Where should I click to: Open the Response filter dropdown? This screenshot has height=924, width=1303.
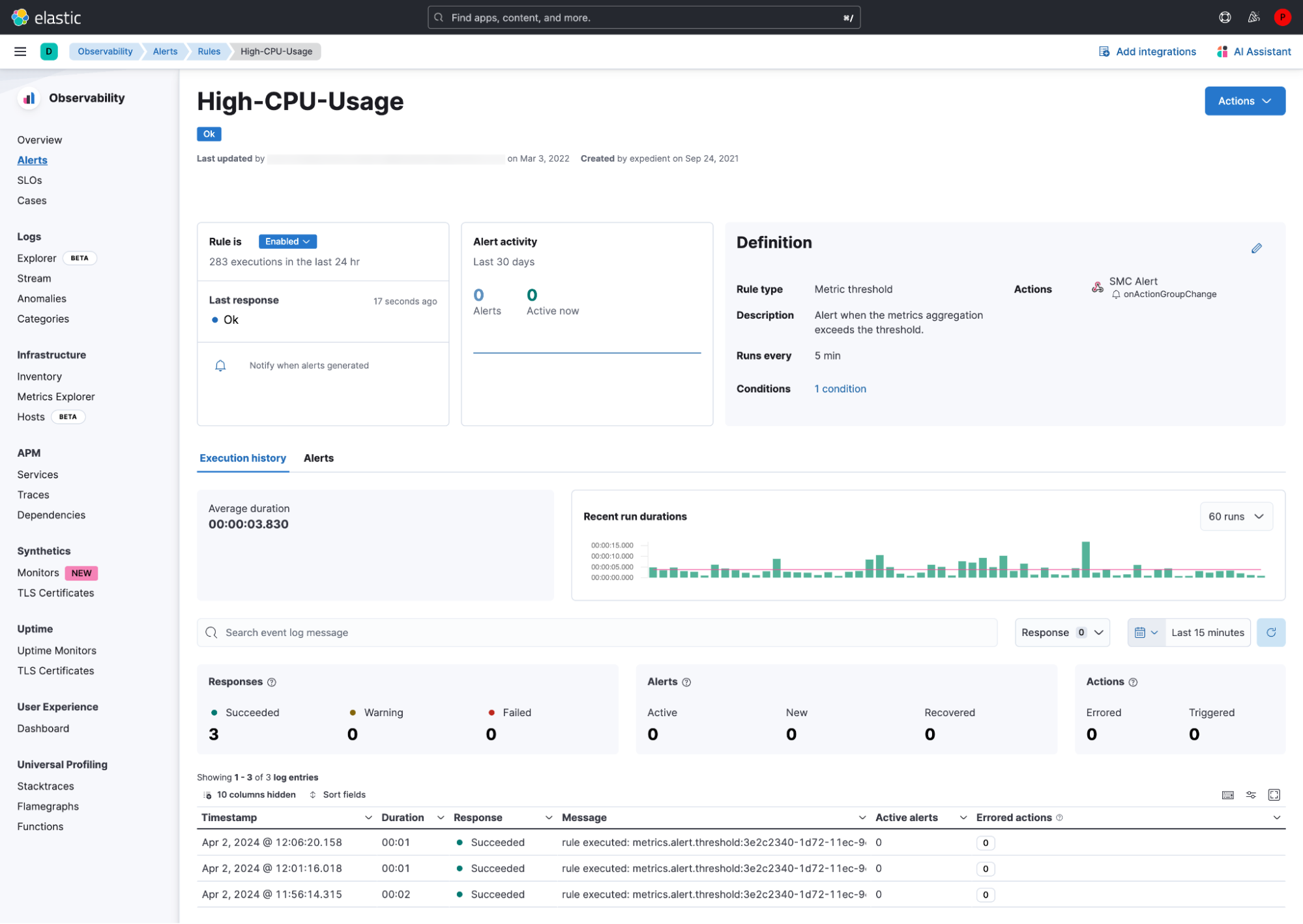tap(1062, 633)
